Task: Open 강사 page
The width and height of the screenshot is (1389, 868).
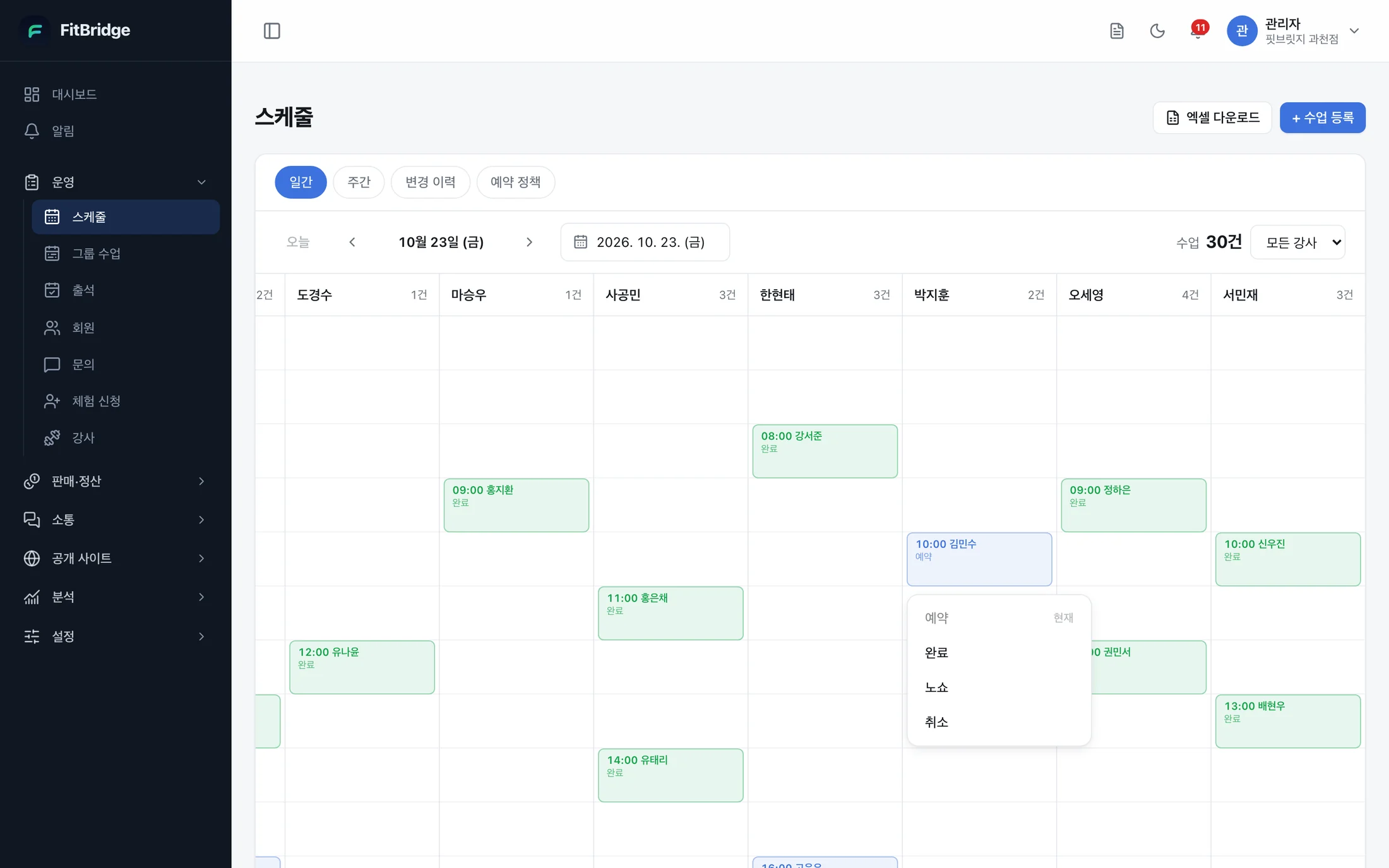Action: click(126, 437)
